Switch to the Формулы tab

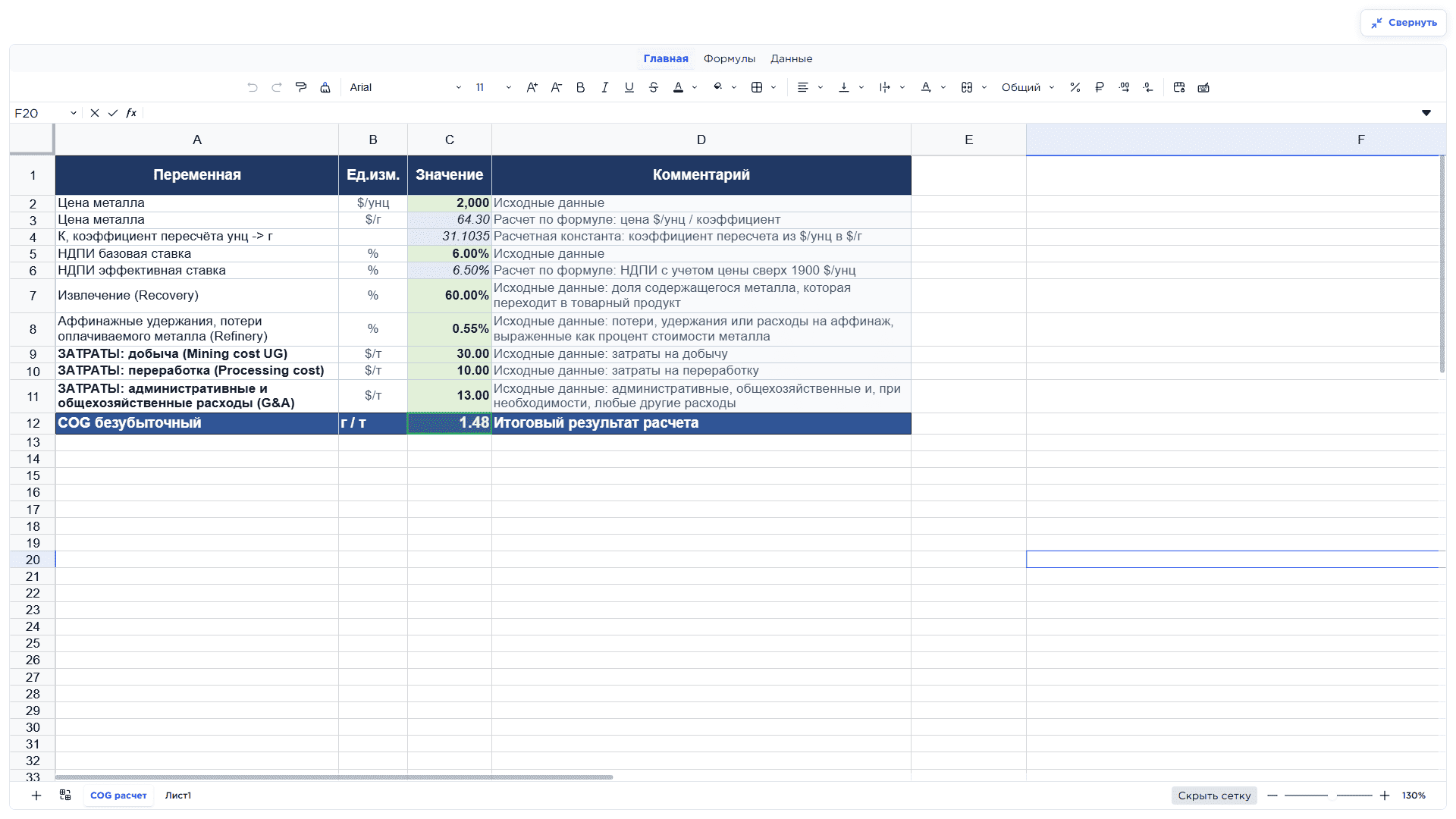(x=730, y=58)
